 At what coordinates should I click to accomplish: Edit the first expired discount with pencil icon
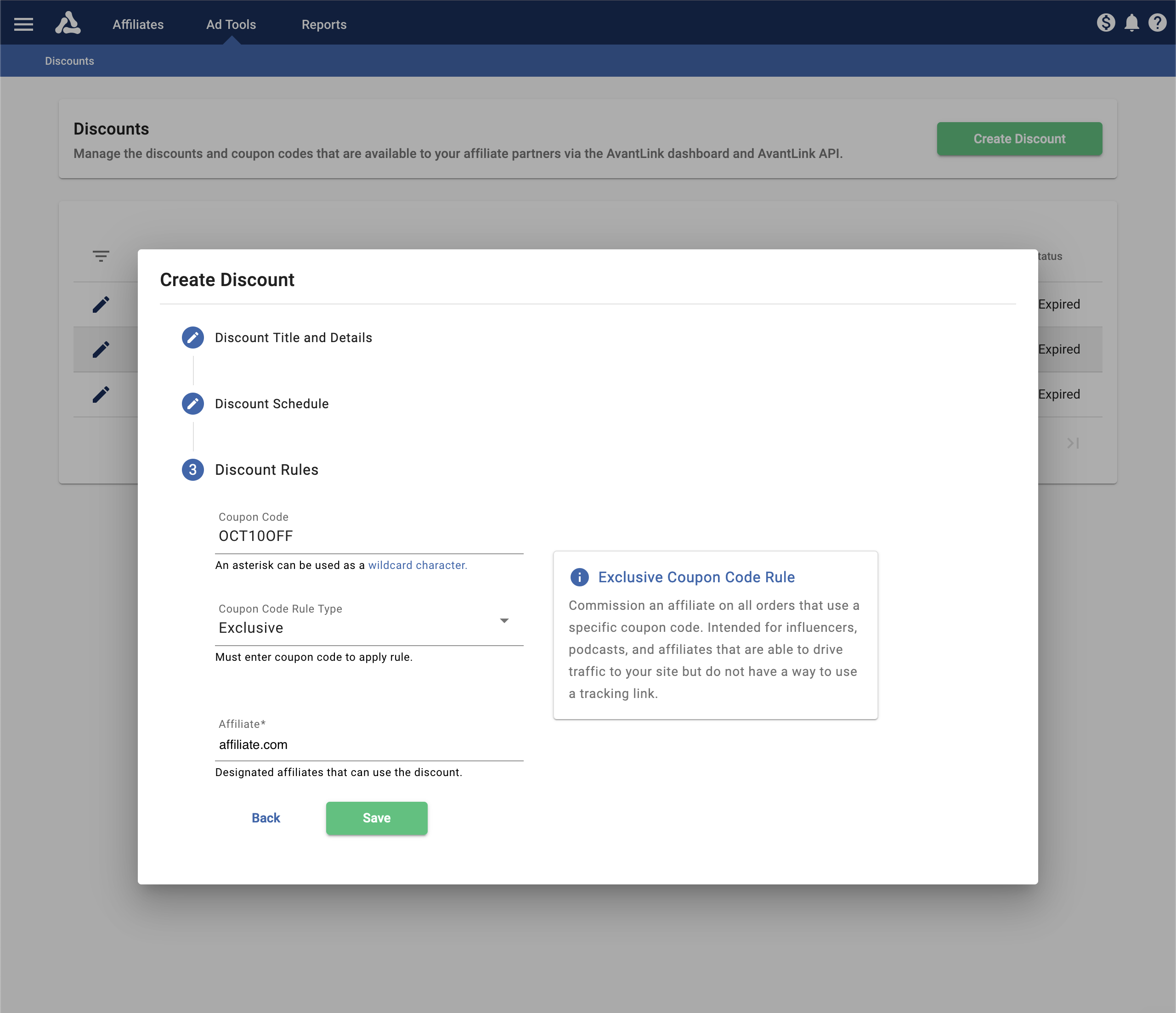(101, 304)
